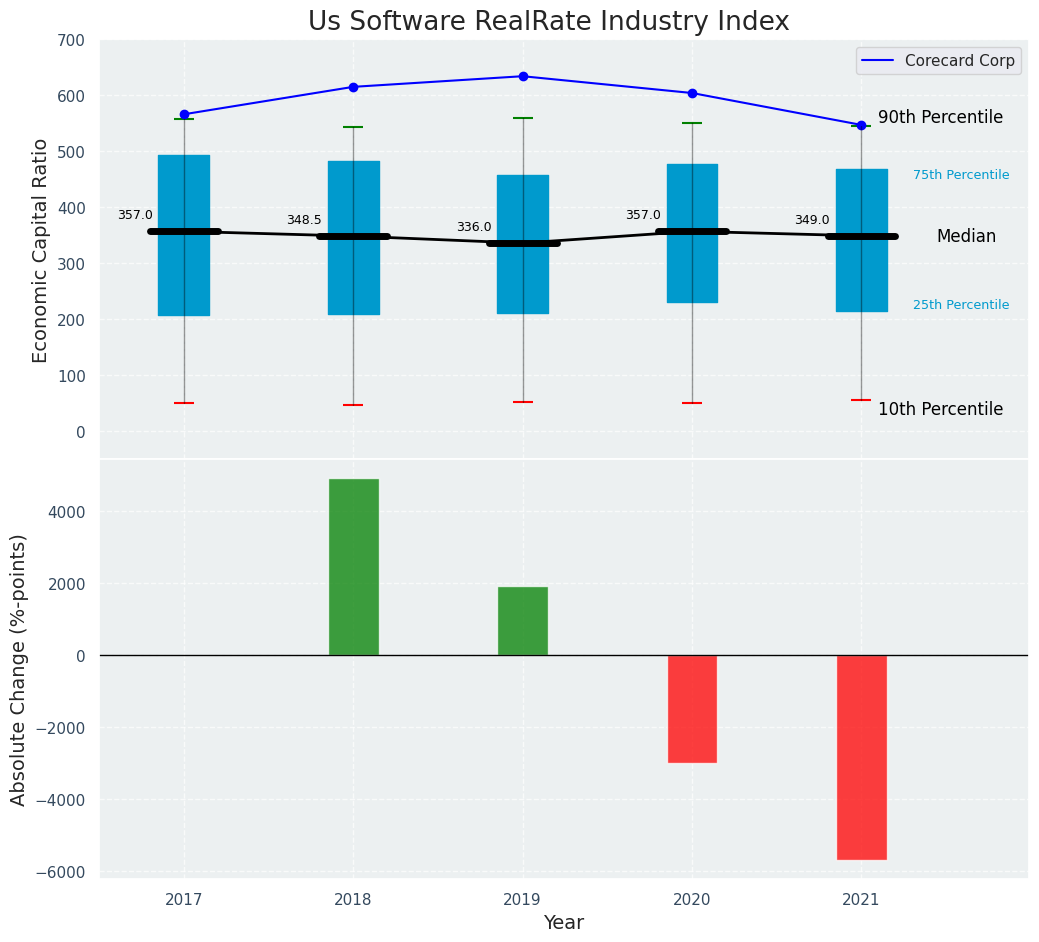
Task: Click the 10th Percentile annotation
Action: coord(940,409)
